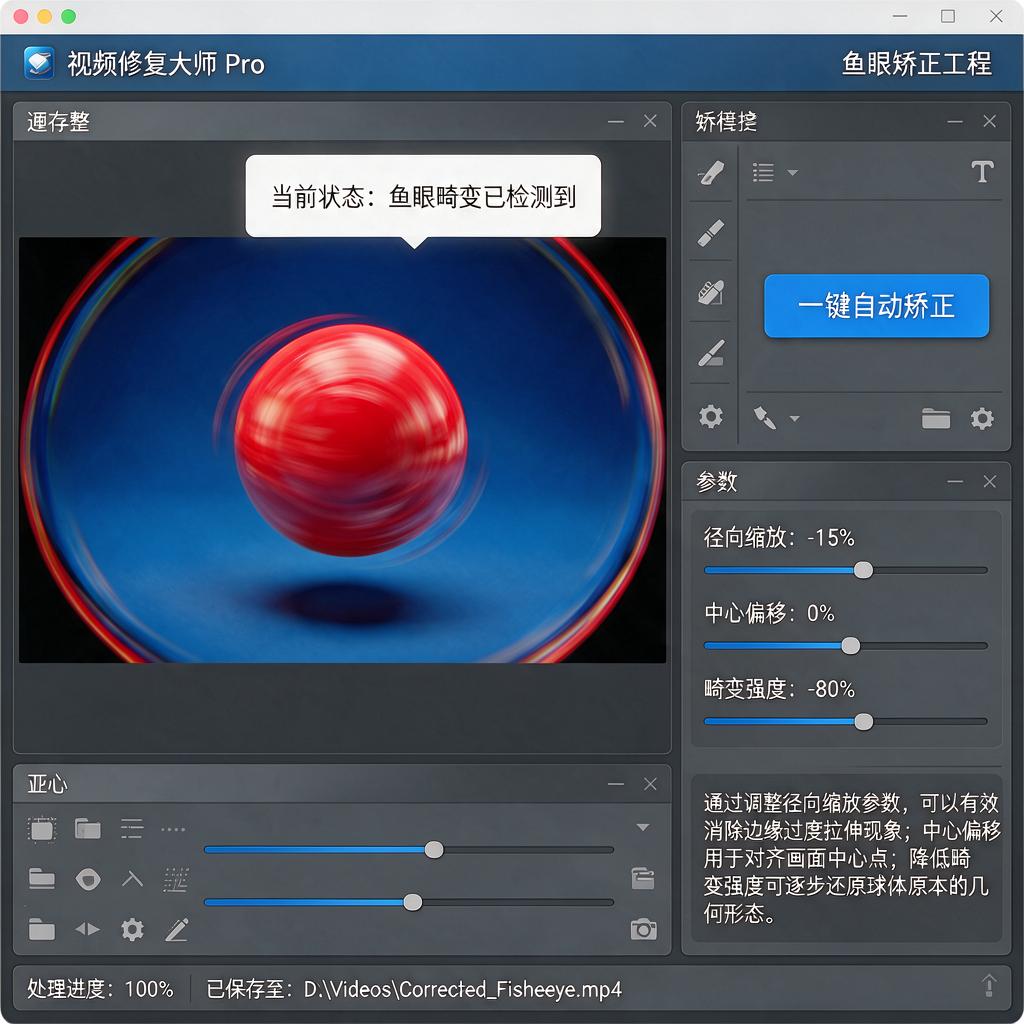1024x1024 pixels.
Task: Toggle the eye visibility icon
Action: pyautogui.click(x=88, y=880)
